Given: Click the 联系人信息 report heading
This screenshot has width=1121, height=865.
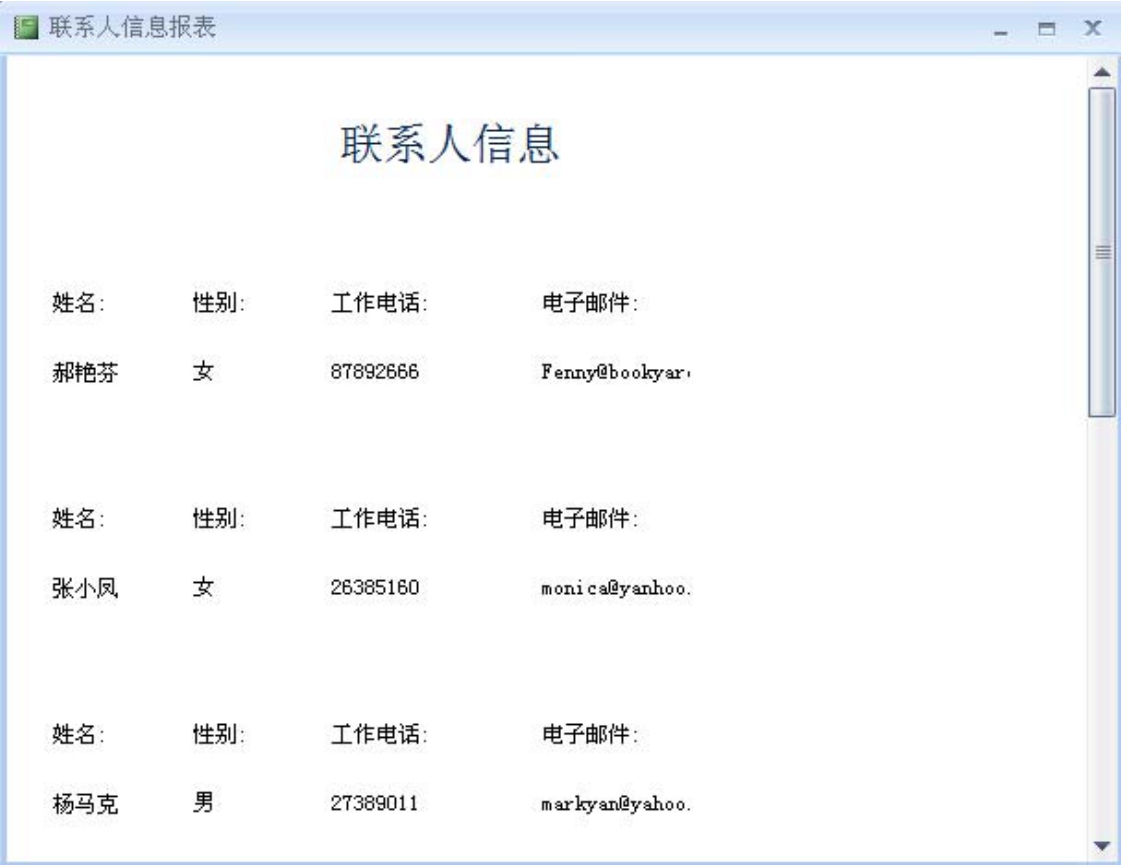Looking at the screenshot, I should pyautogui.click(x=450, y=146).
